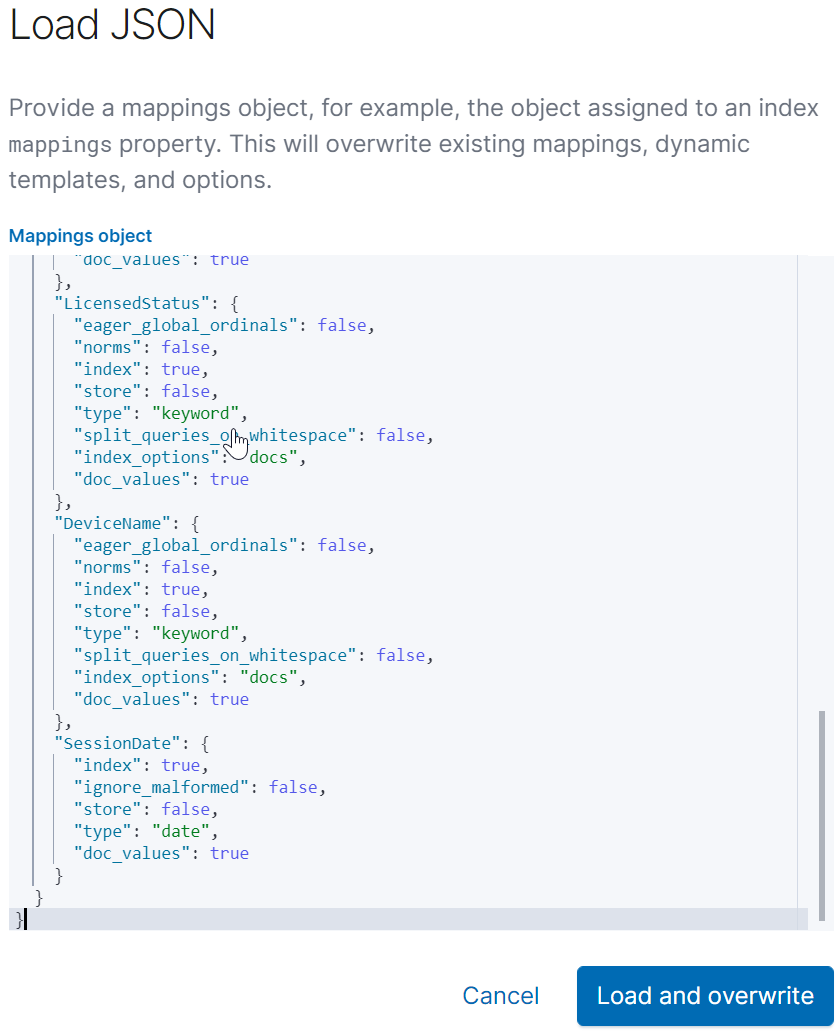Click the Mappings object label
This screenshot has width=839, height=1032.
pyautogui.click(x=80, y=236)
